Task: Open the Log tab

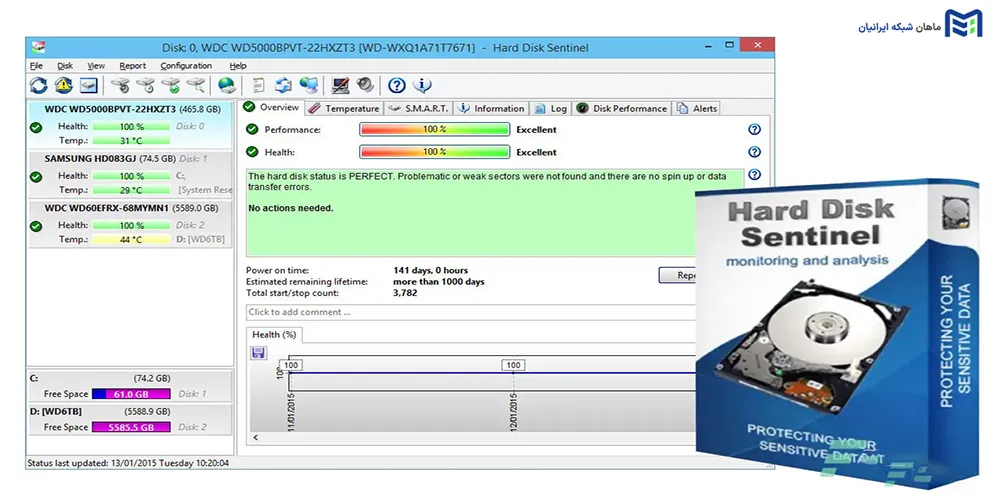Action: pyautogui.click(x=550, y=108)
